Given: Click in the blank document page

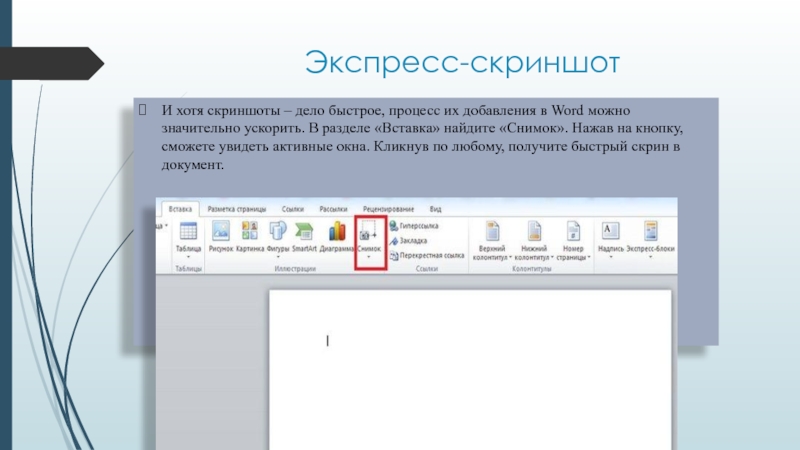Looking at the screenshot, I should [470, 370].
